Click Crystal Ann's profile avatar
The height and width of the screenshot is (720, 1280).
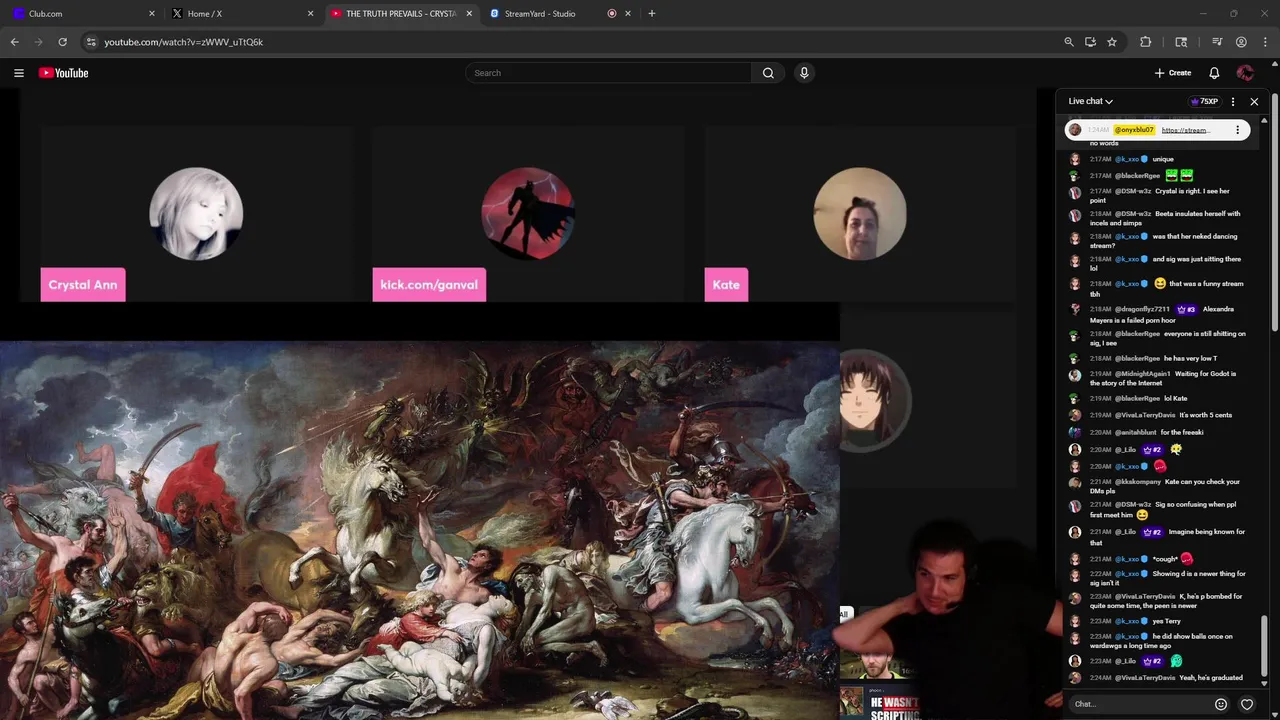click(x=196, y=214)
